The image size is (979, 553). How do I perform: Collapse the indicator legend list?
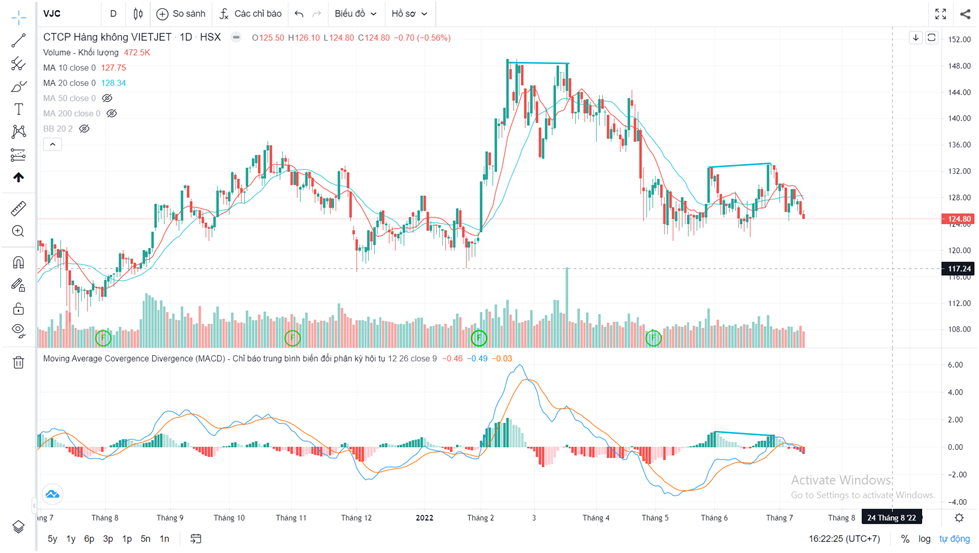(53, 144)
